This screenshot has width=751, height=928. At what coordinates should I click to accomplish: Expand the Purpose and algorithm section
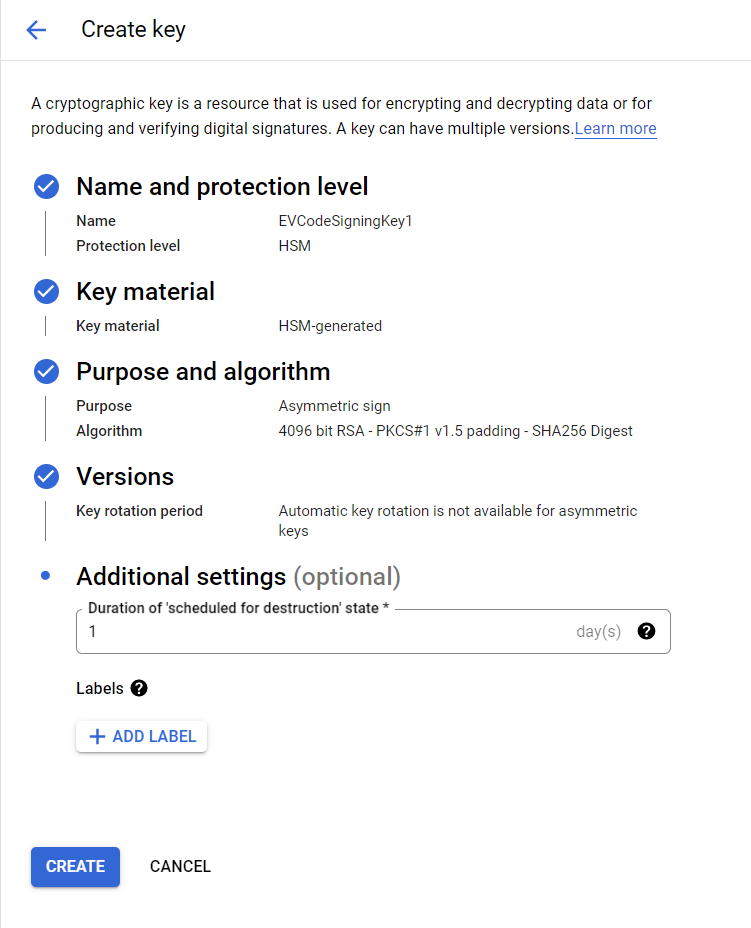pos(203,371)
